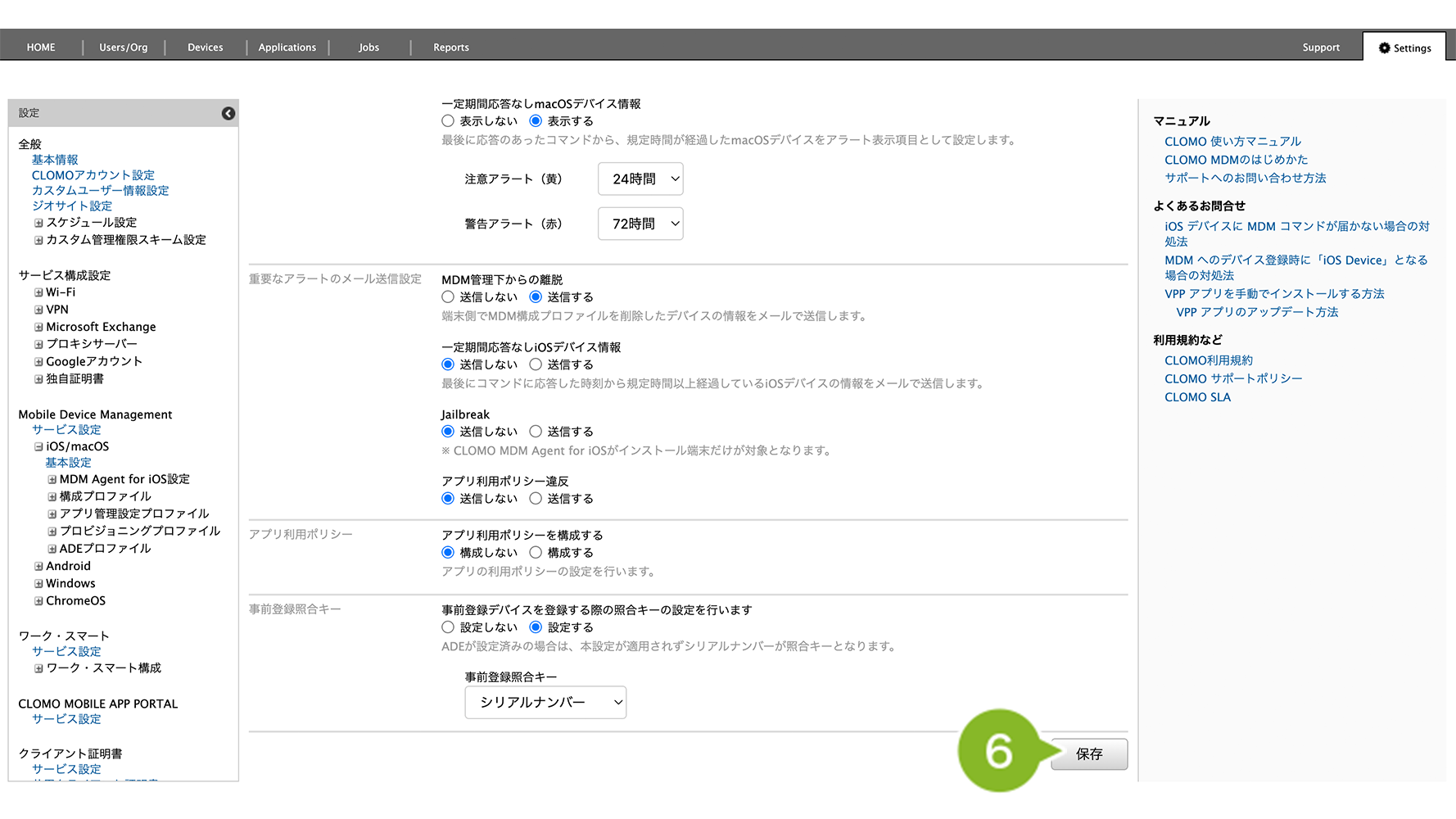1456x819 pixels.
Task: Open the 注意アラート（黄） 24時間 dropdown
Action: coord(640,179)
